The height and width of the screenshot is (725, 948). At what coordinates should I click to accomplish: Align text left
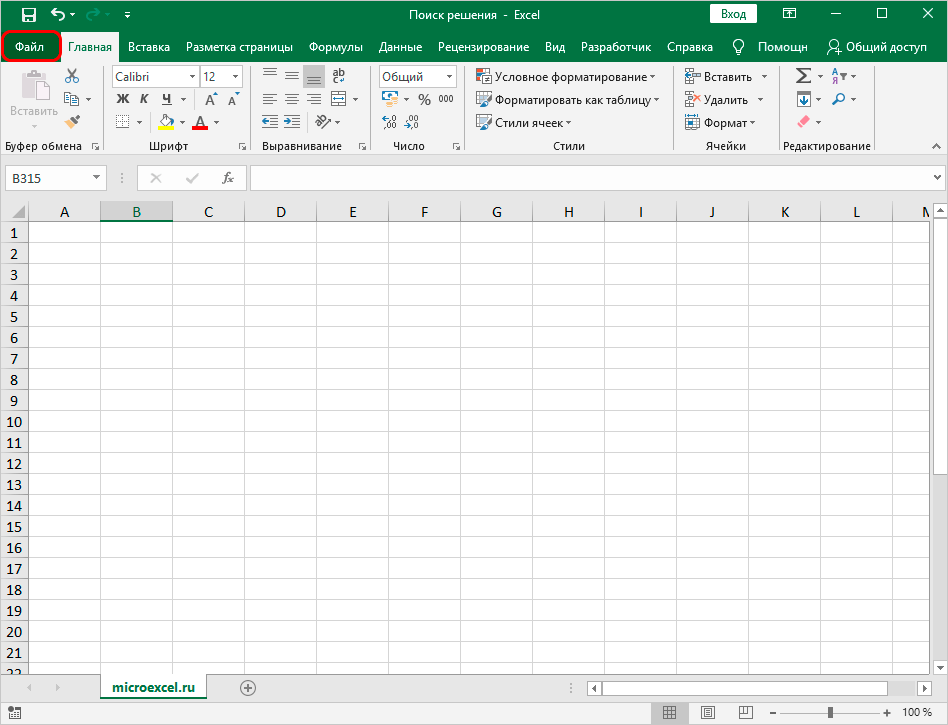[x=270, y=99]
